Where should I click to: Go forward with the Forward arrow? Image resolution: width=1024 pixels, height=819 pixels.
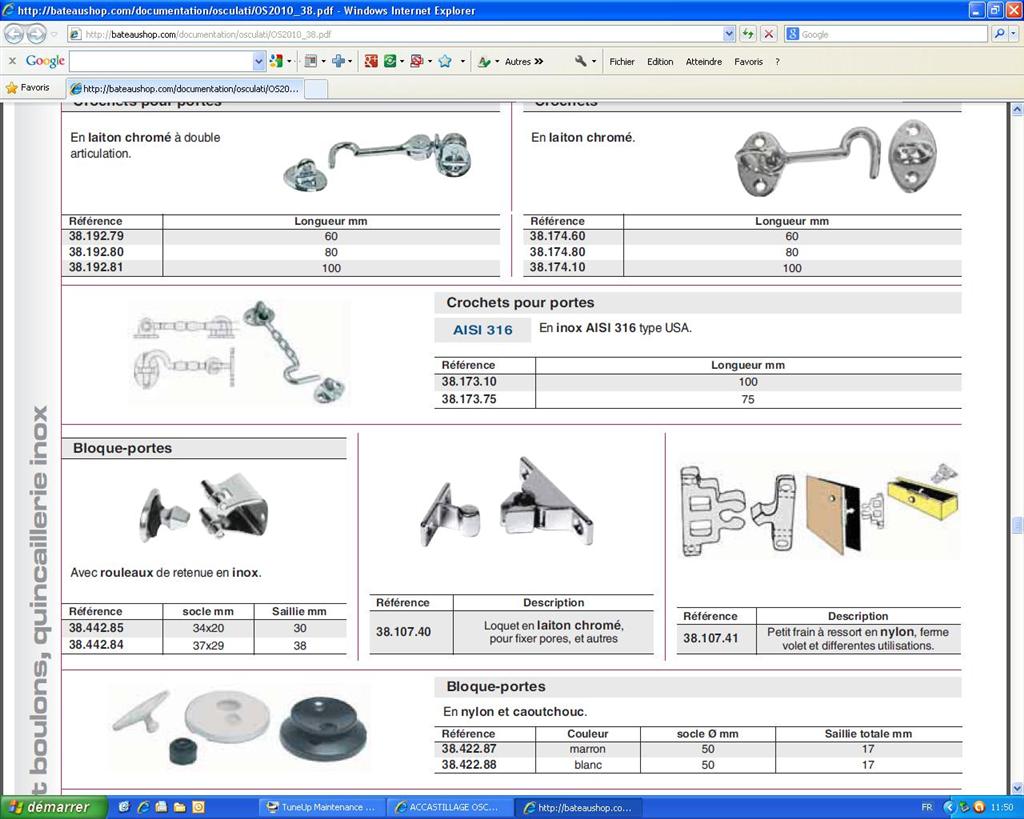pos(37,34)
